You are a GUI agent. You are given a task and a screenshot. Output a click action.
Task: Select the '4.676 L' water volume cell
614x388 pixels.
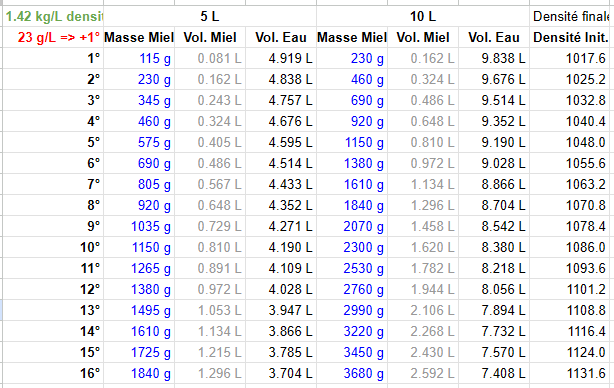tap(281, 121)
